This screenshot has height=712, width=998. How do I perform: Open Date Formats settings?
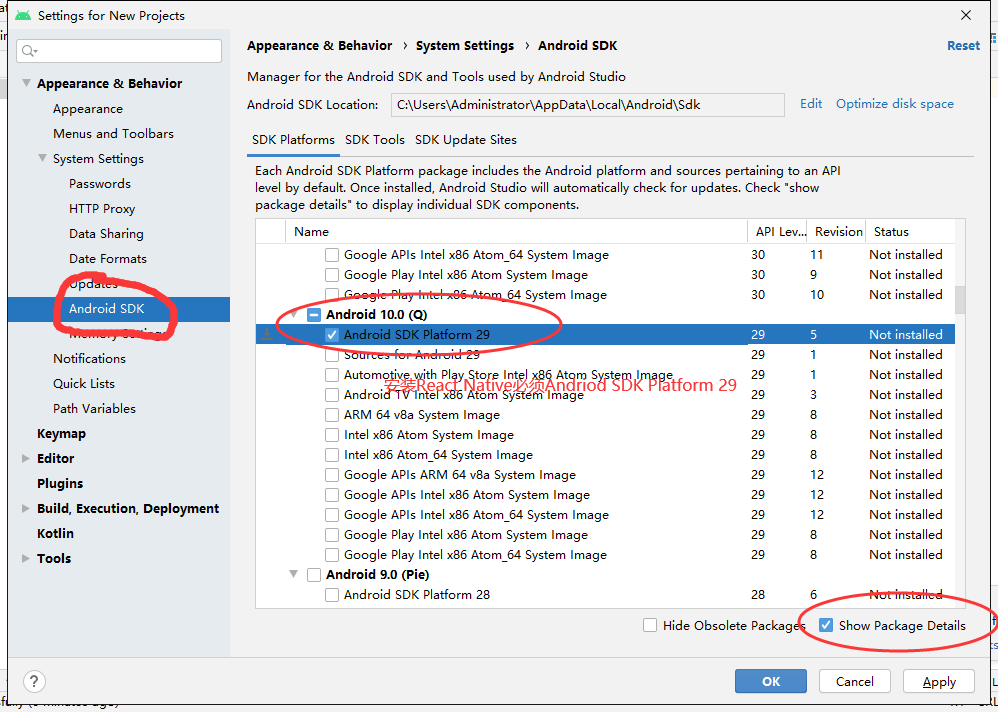point(108,259)
